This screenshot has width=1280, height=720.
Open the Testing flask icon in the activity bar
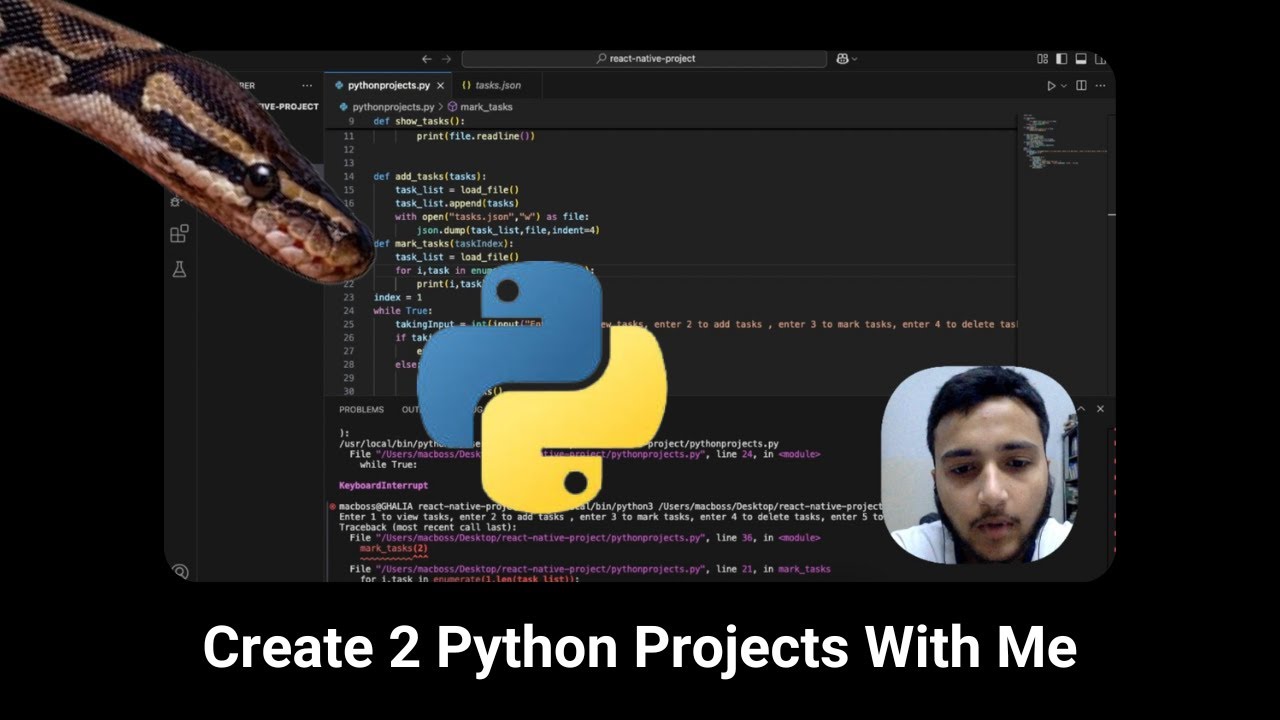(179, 269)
